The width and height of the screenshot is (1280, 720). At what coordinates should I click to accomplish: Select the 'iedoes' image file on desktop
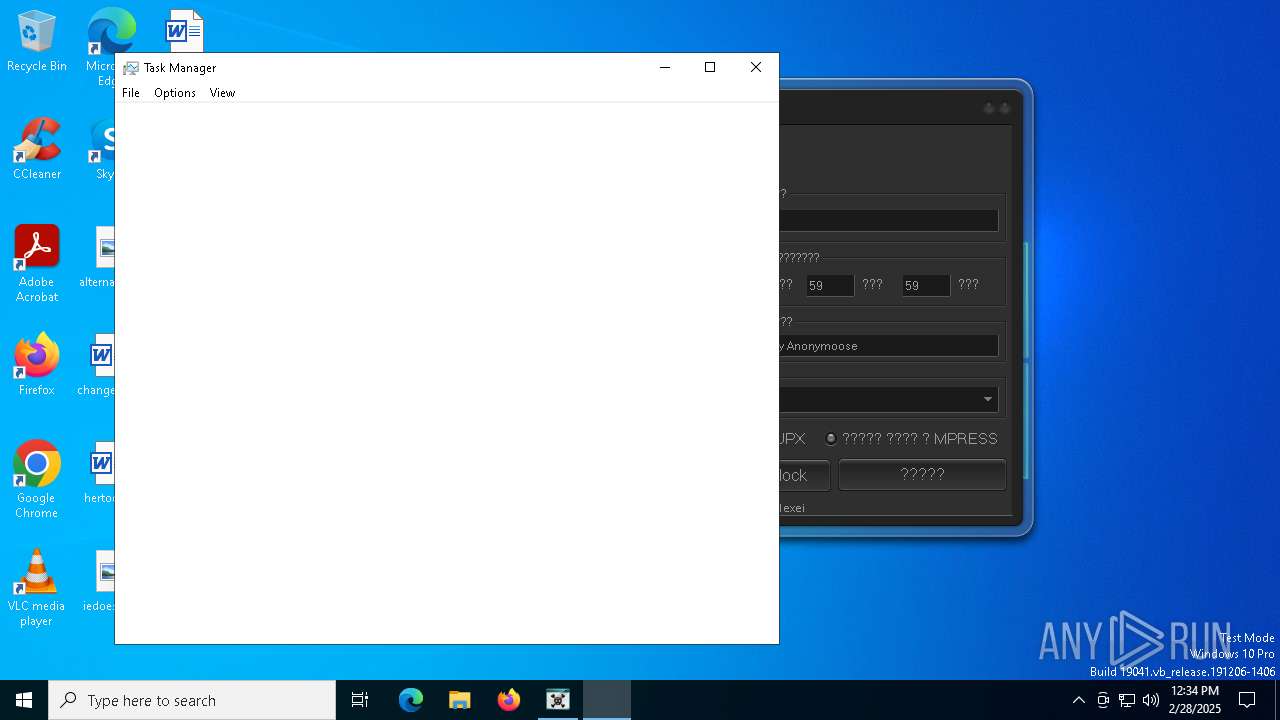coord(100,581)
